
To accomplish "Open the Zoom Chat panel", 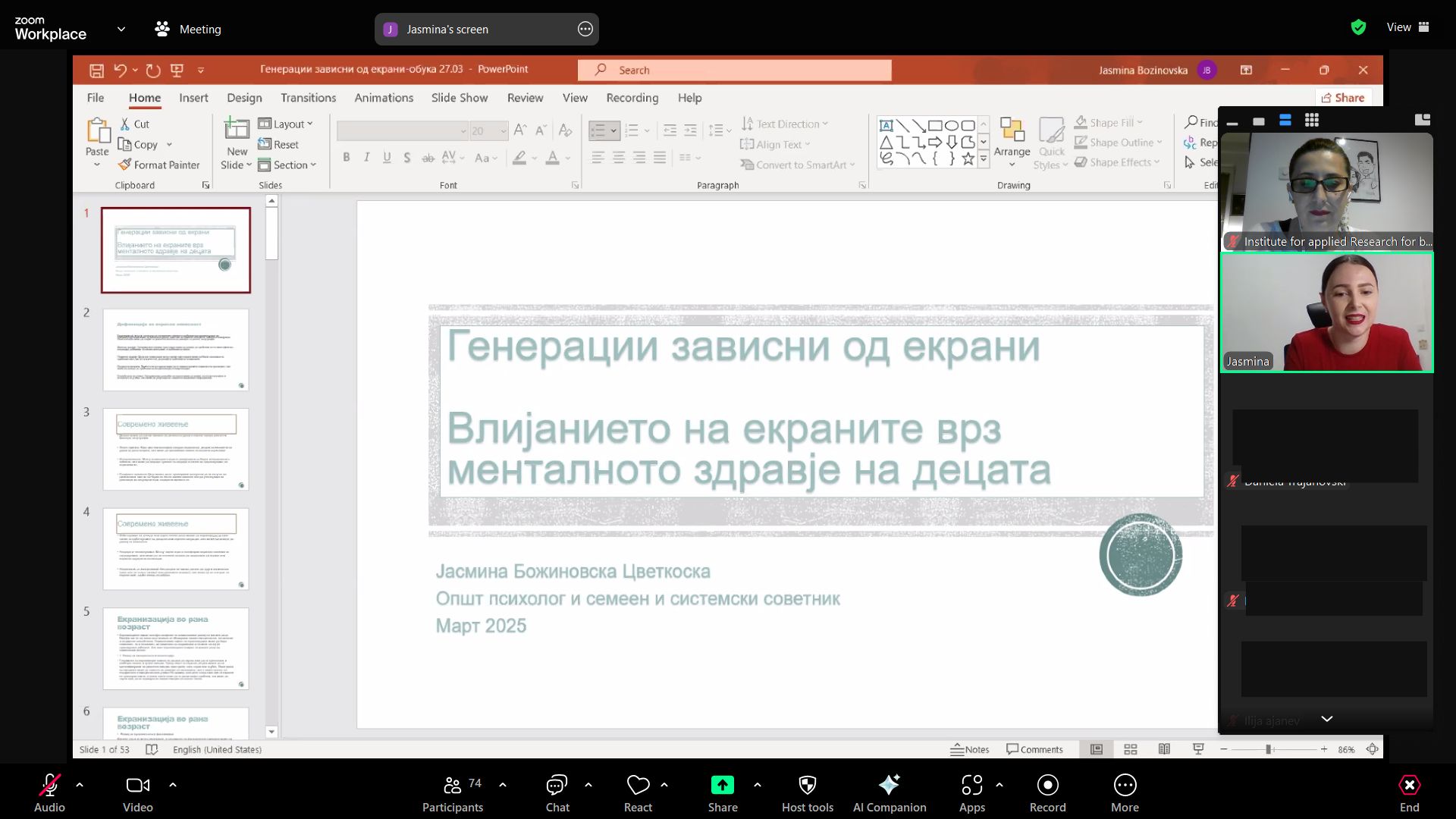I will point(557,793).
